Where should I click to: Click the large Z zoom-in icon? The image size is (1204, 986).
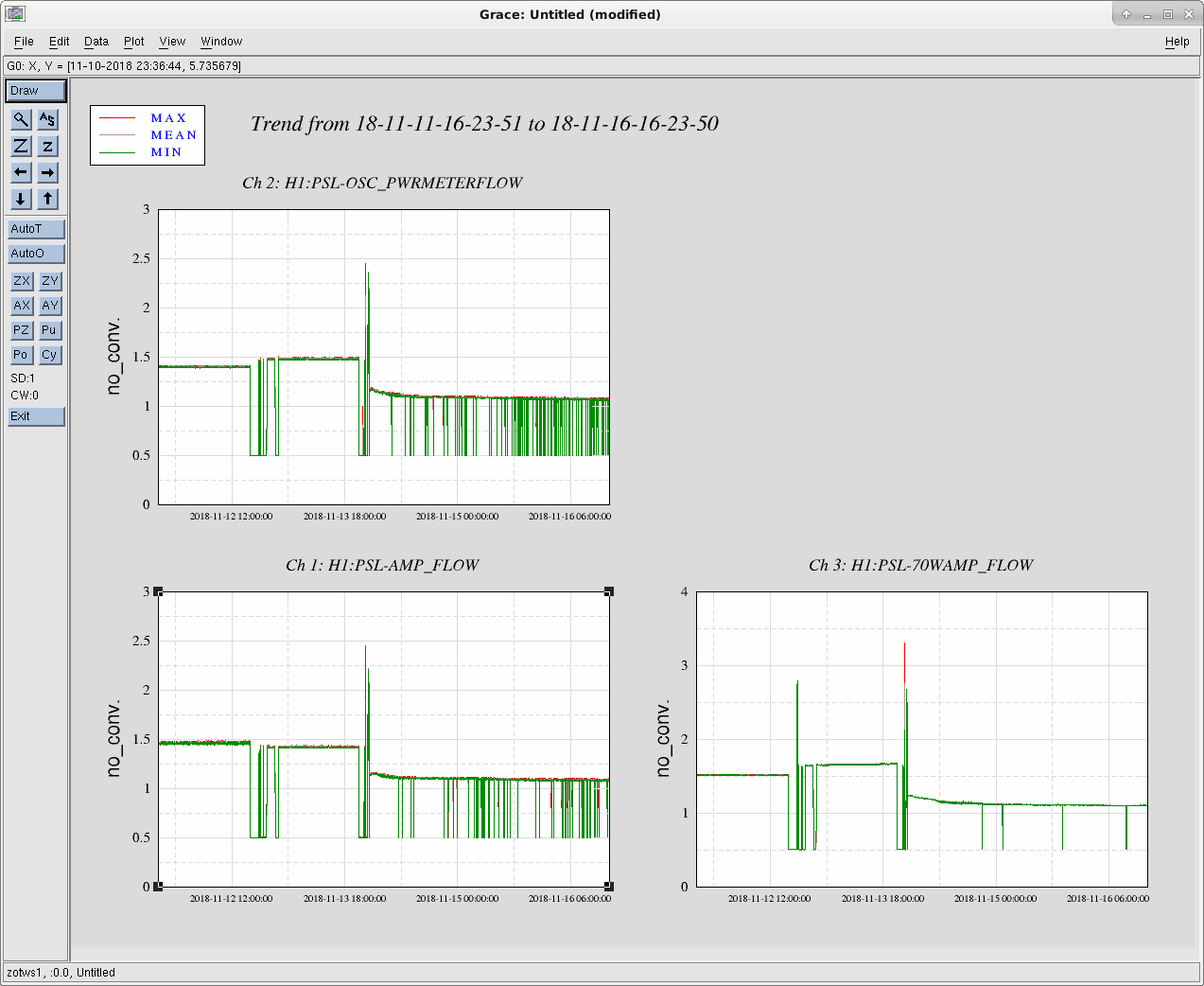pos(21,146)
